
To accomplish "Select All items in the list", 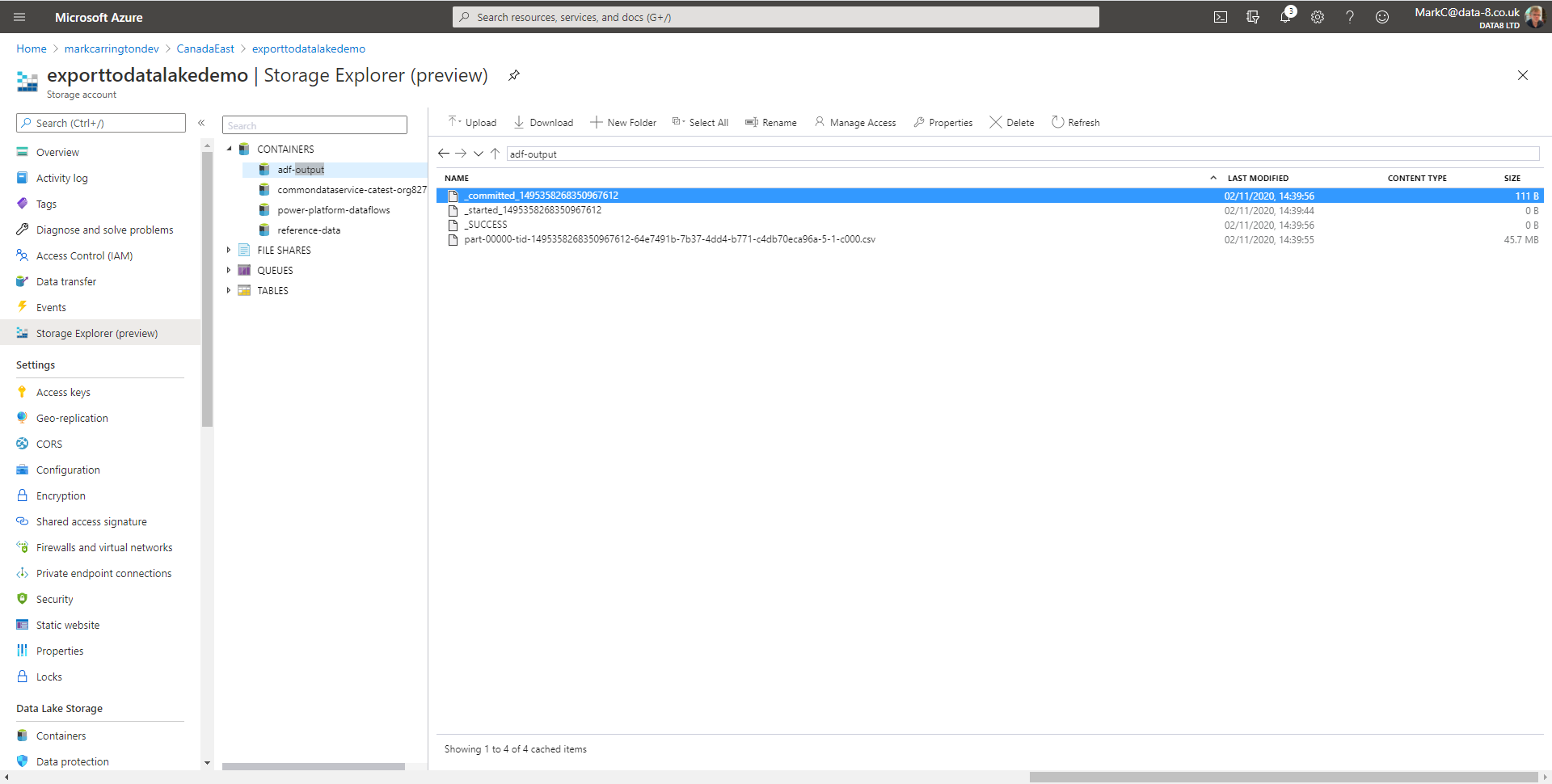I will [x=700, y=122].
